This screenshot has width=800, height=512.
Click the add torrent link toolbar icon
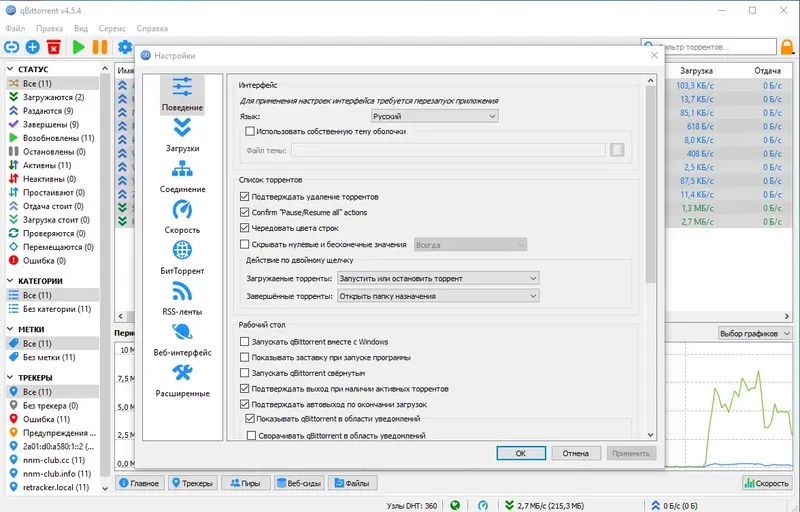tap(11, 47)
